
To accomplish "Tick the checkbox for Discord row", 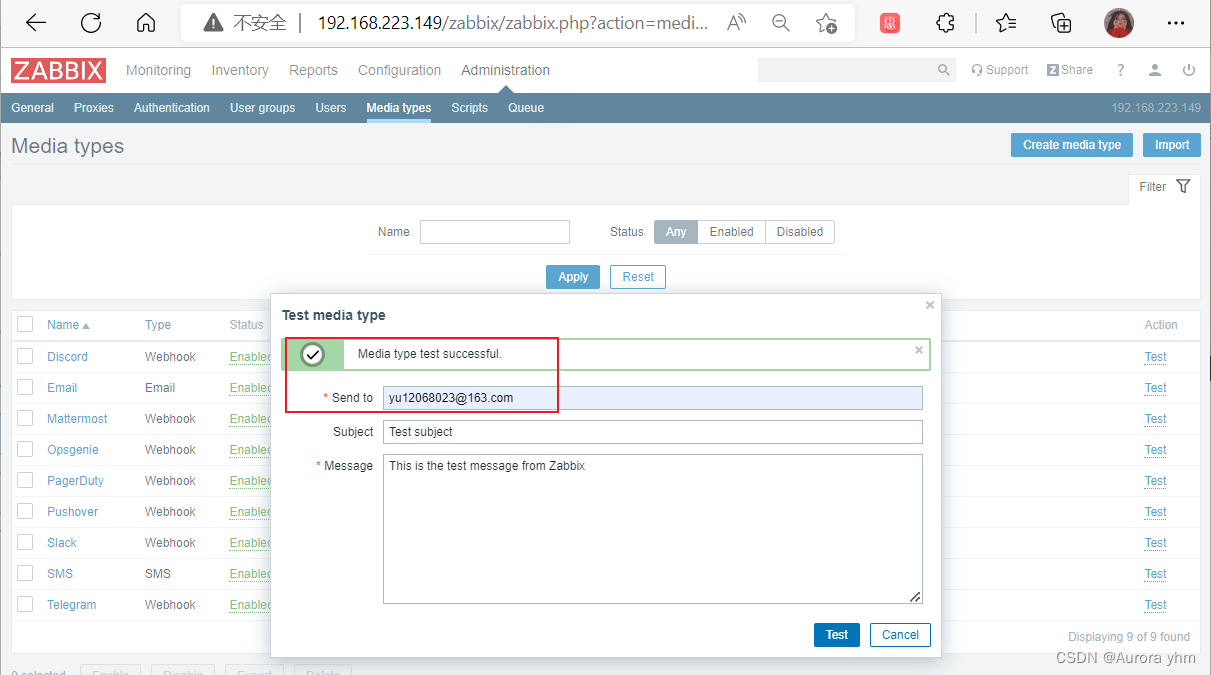I will pos(26,356).
